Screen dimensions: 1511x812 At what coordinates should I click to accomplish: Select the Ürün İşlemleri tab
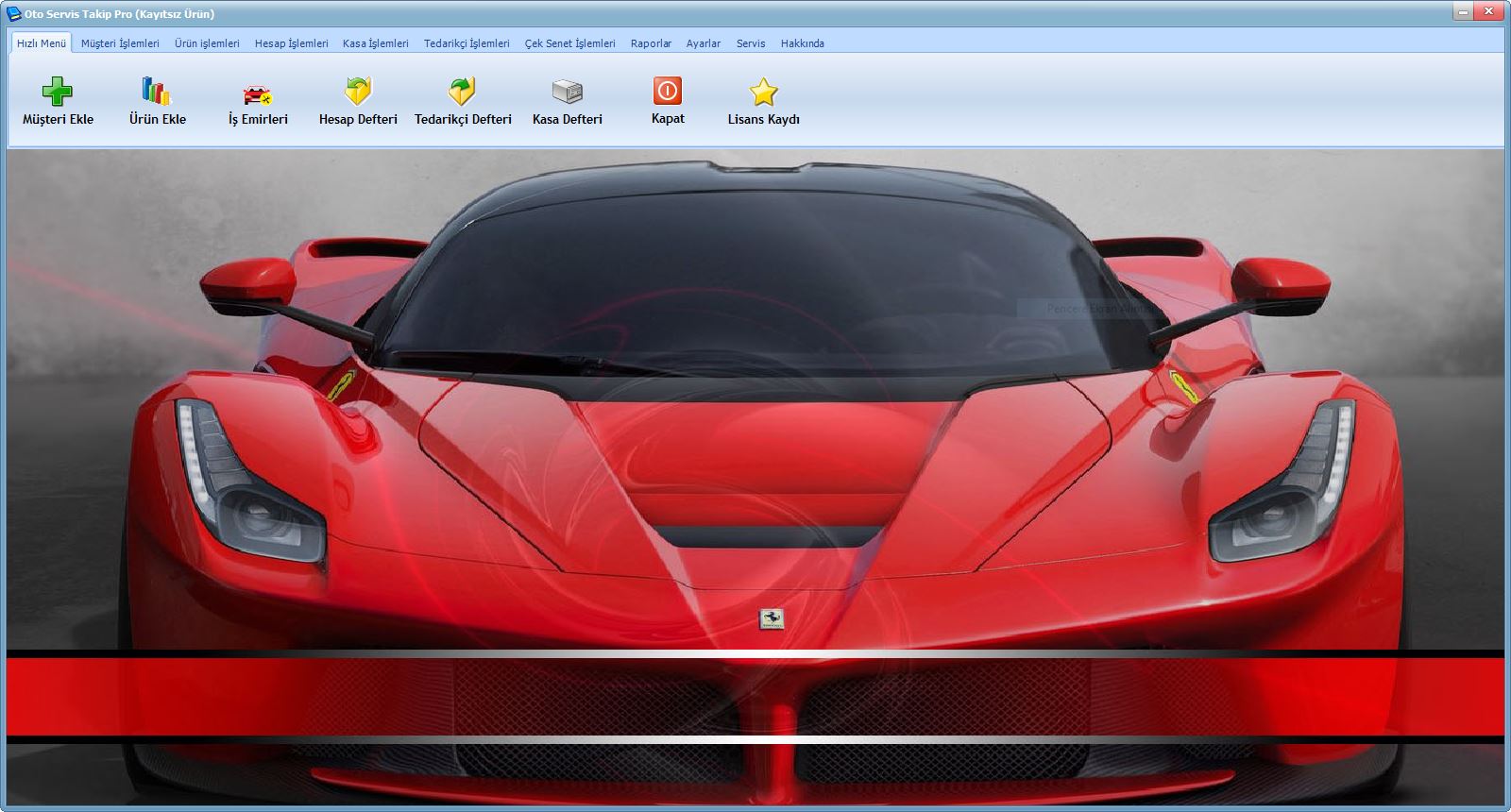point(207,43)
